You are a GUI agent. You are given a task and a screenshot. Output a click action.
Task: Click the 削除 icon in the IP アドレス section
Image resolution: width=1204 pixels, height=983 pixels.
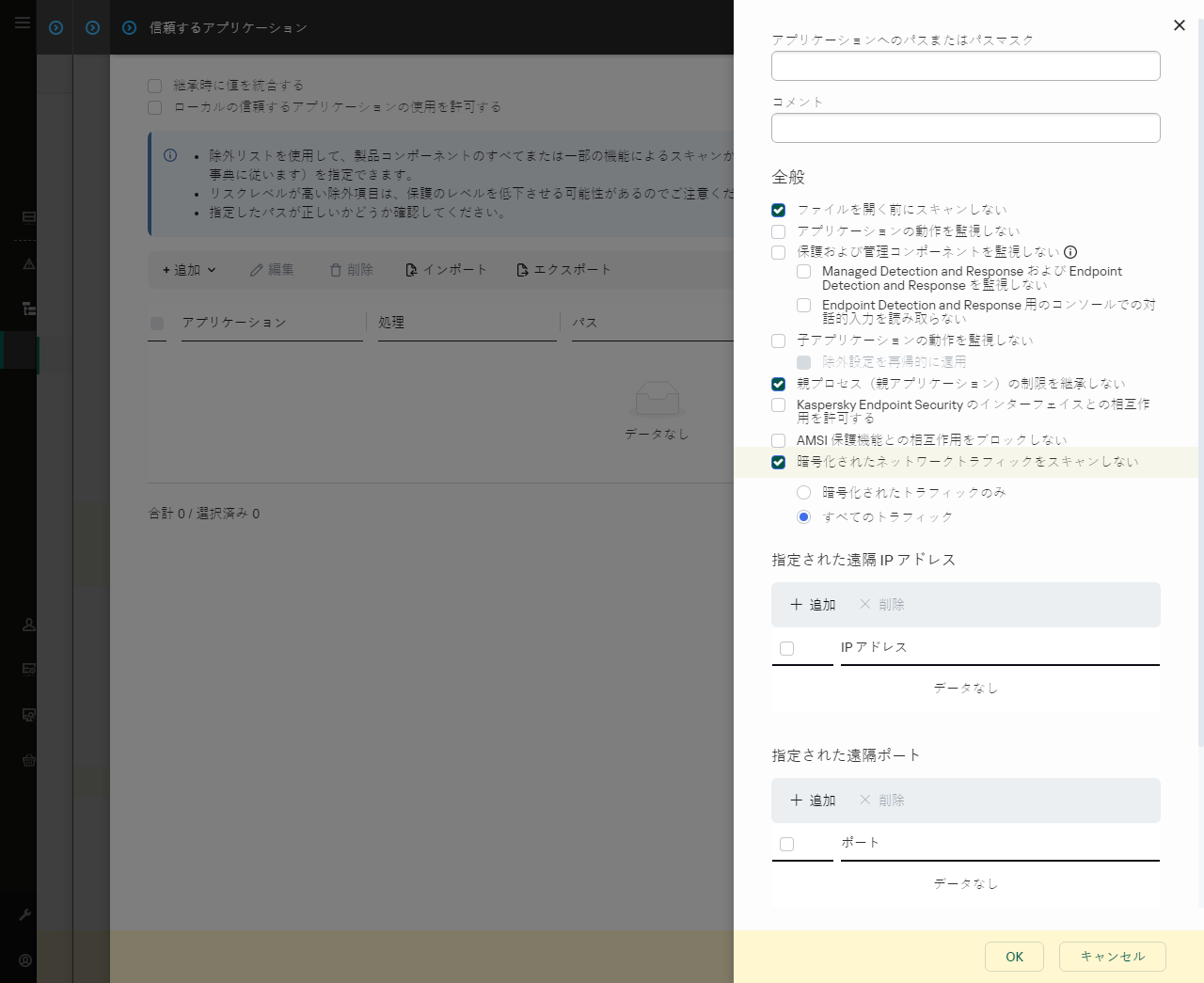point(881,605)
